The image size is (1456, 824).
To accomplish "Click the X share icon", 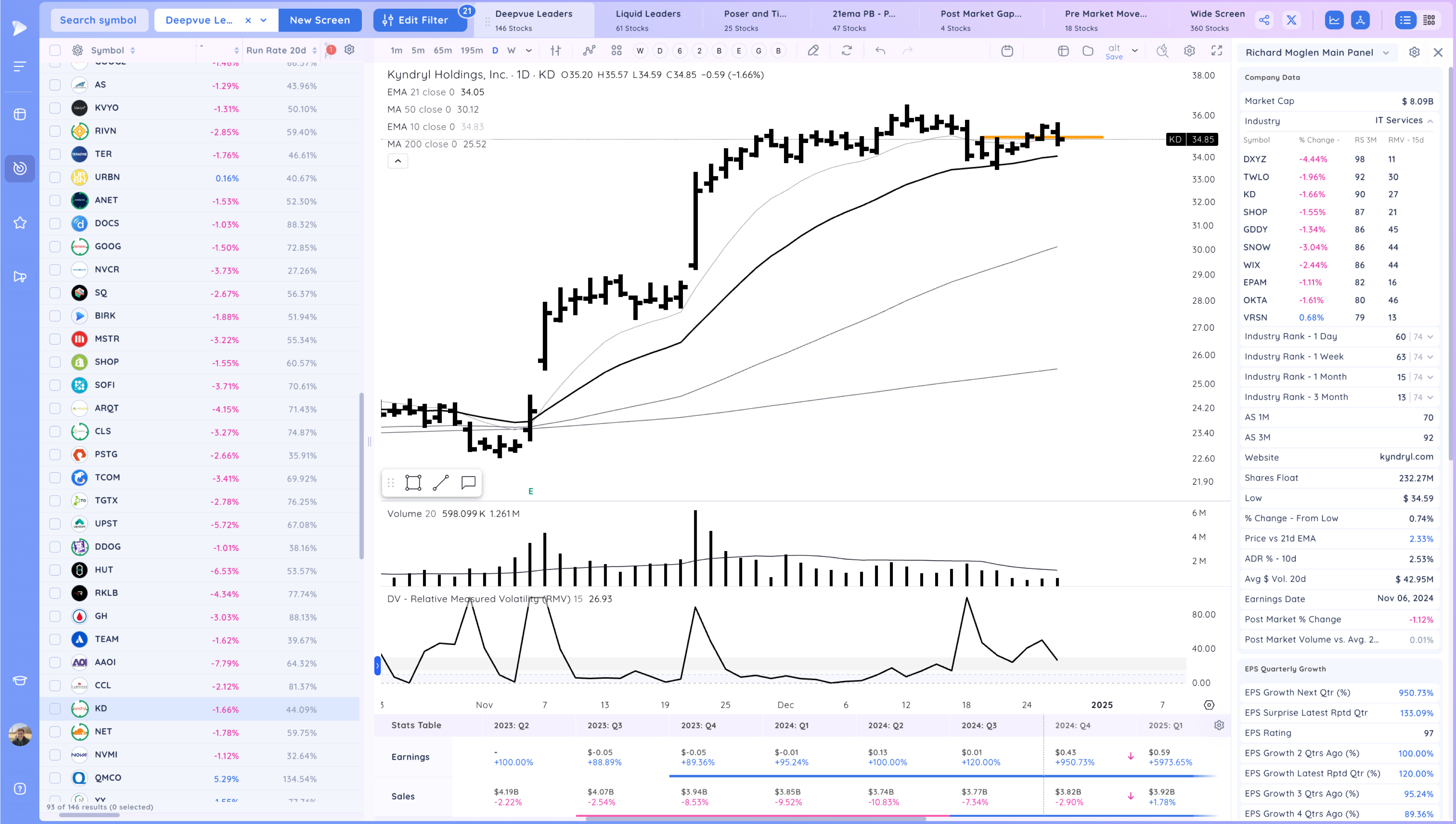I will 1291,20.
